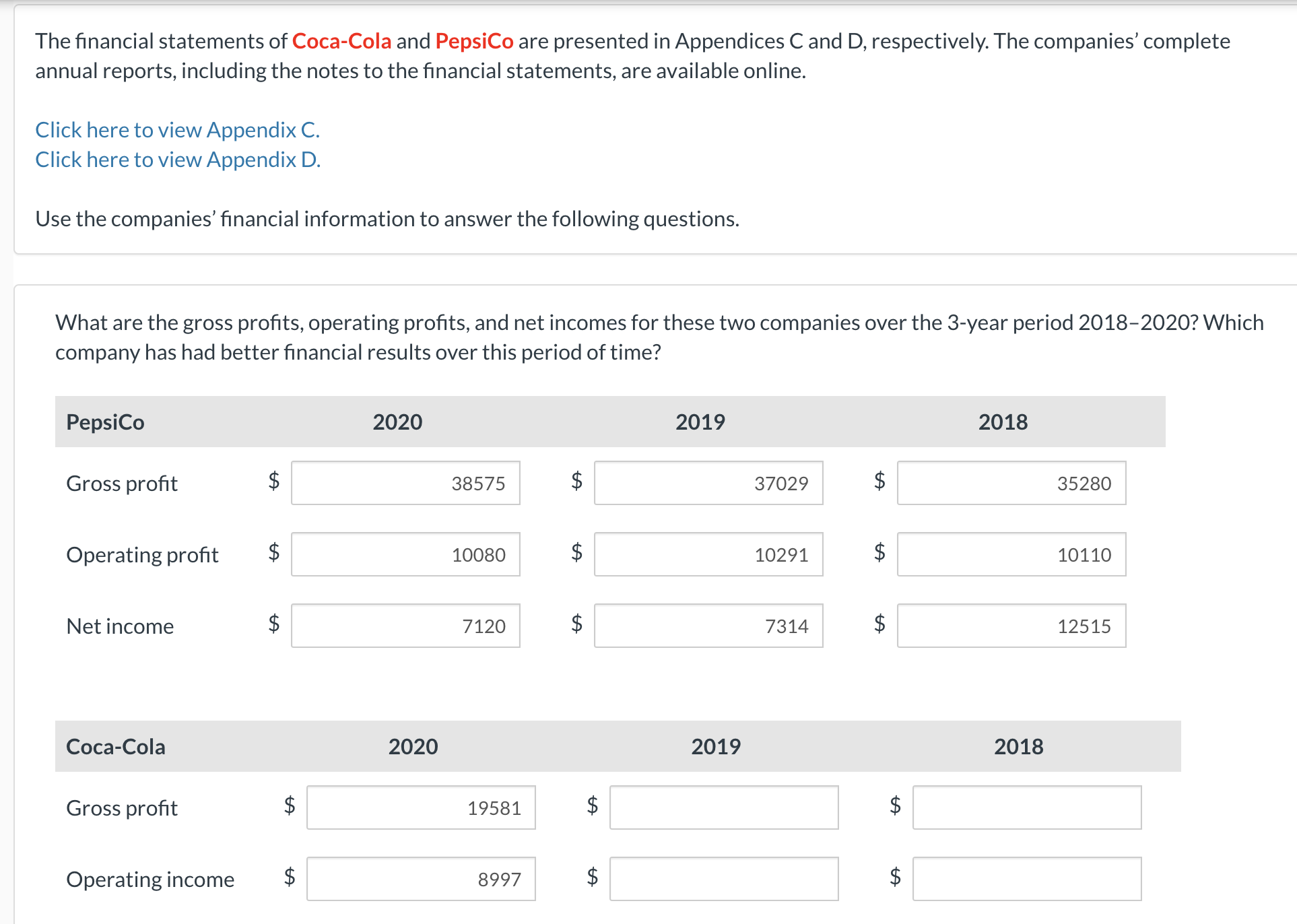Select empty Coca-Cola Gross profit 2019 field
Screen dimensions: 1297x924
click(x=723, y=807)
